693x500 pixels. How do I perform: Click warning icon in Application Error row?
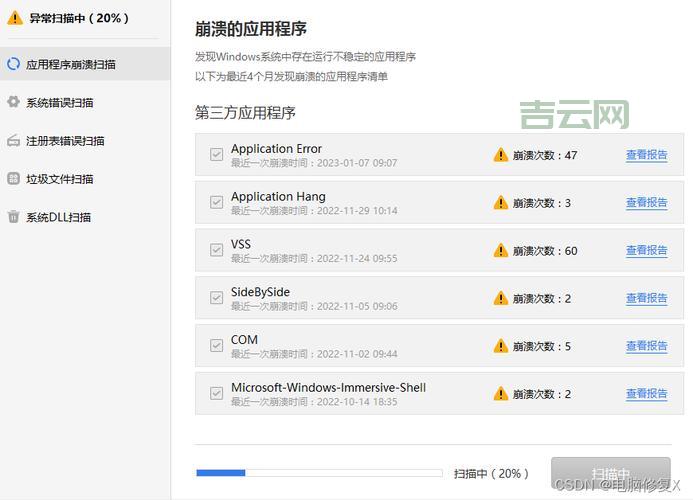(500, 155)
